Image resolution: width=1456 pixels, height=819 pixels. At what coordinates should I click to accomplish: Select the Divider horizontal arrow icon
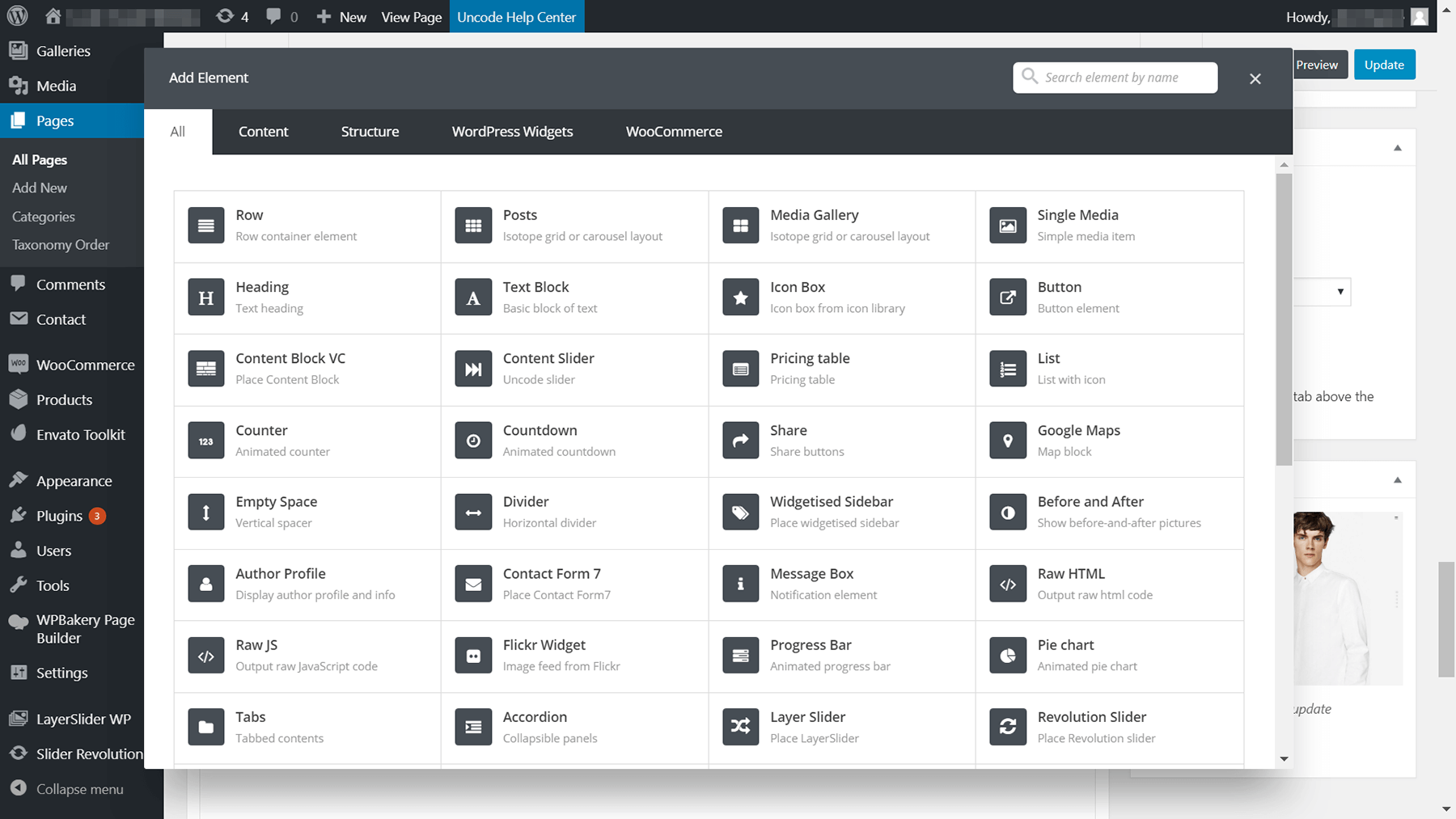473,512
